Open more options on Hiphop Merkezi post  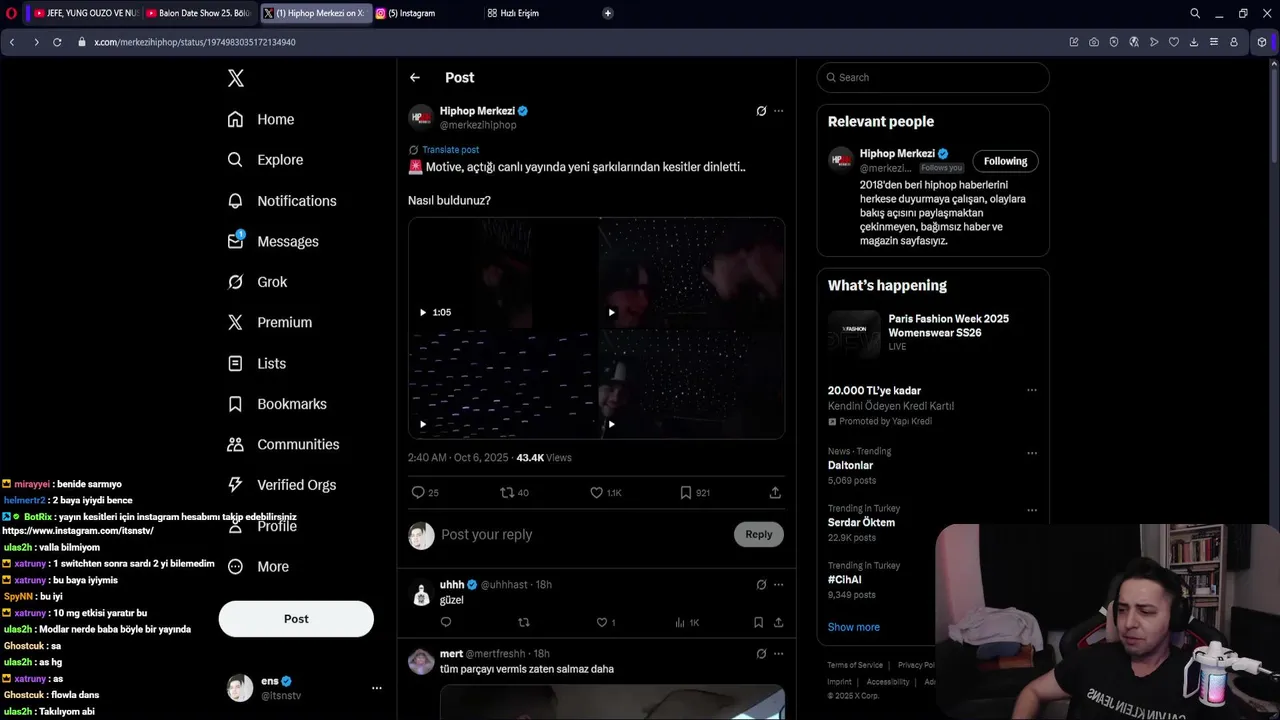[x=779, y=111]
